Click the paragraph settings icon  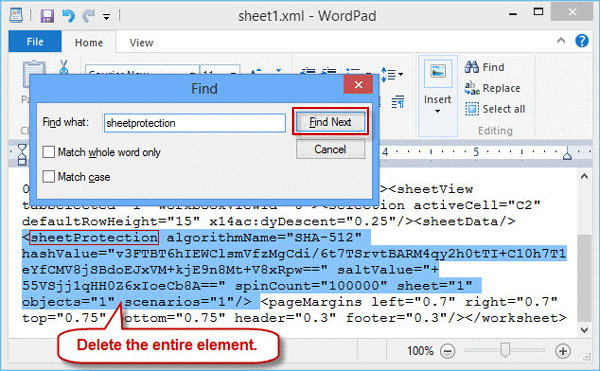(x=398, y=102)
